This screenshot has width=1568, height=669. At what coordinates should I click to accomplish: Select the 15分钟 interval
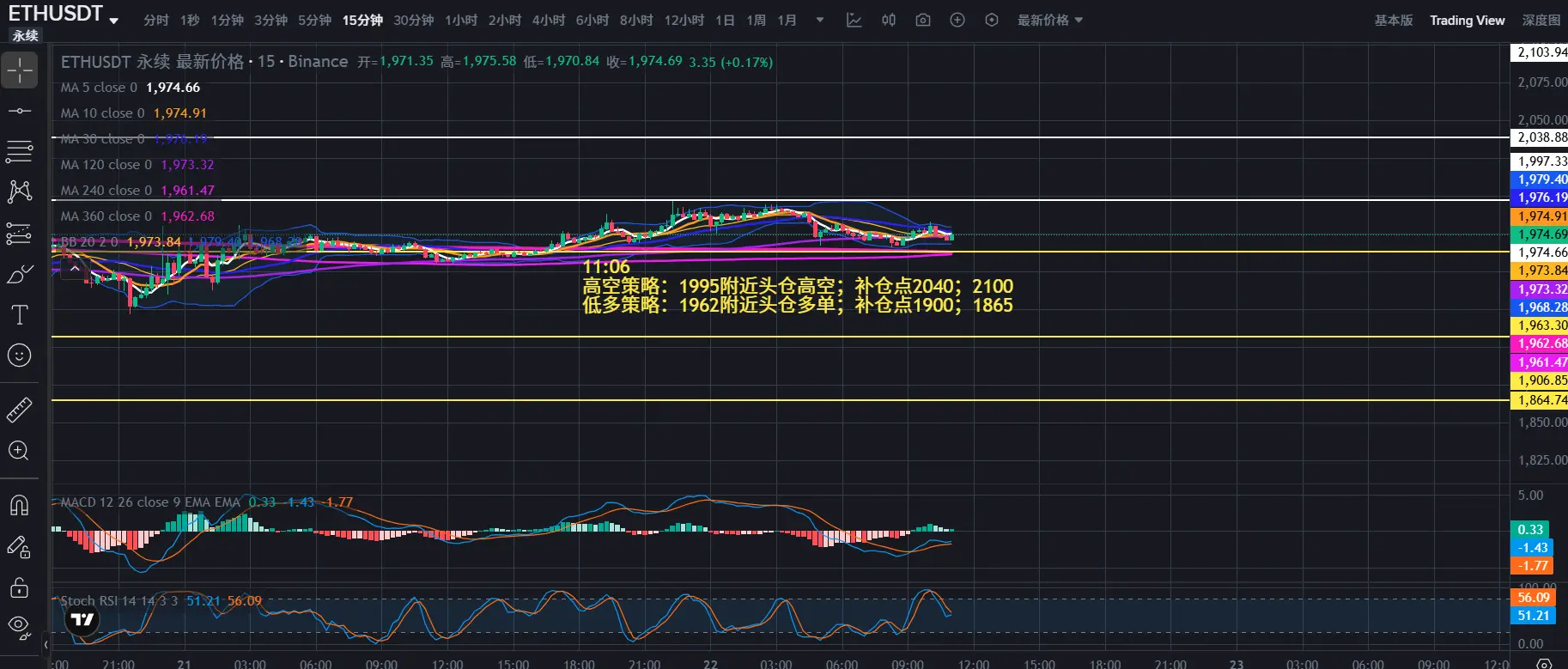click(x=362, y=20)
